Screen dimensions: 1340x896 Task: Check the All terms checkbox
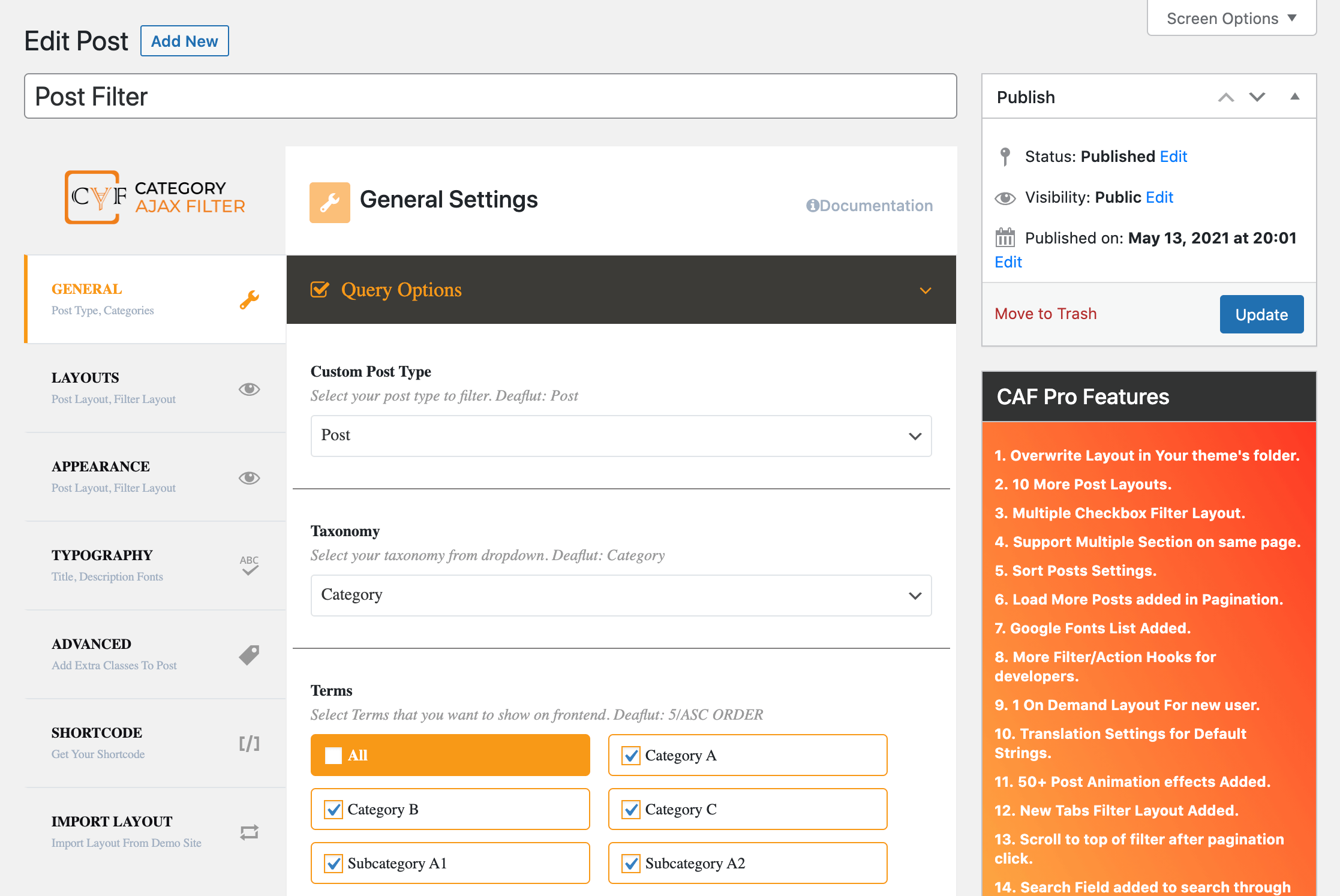tap(334, 755)
